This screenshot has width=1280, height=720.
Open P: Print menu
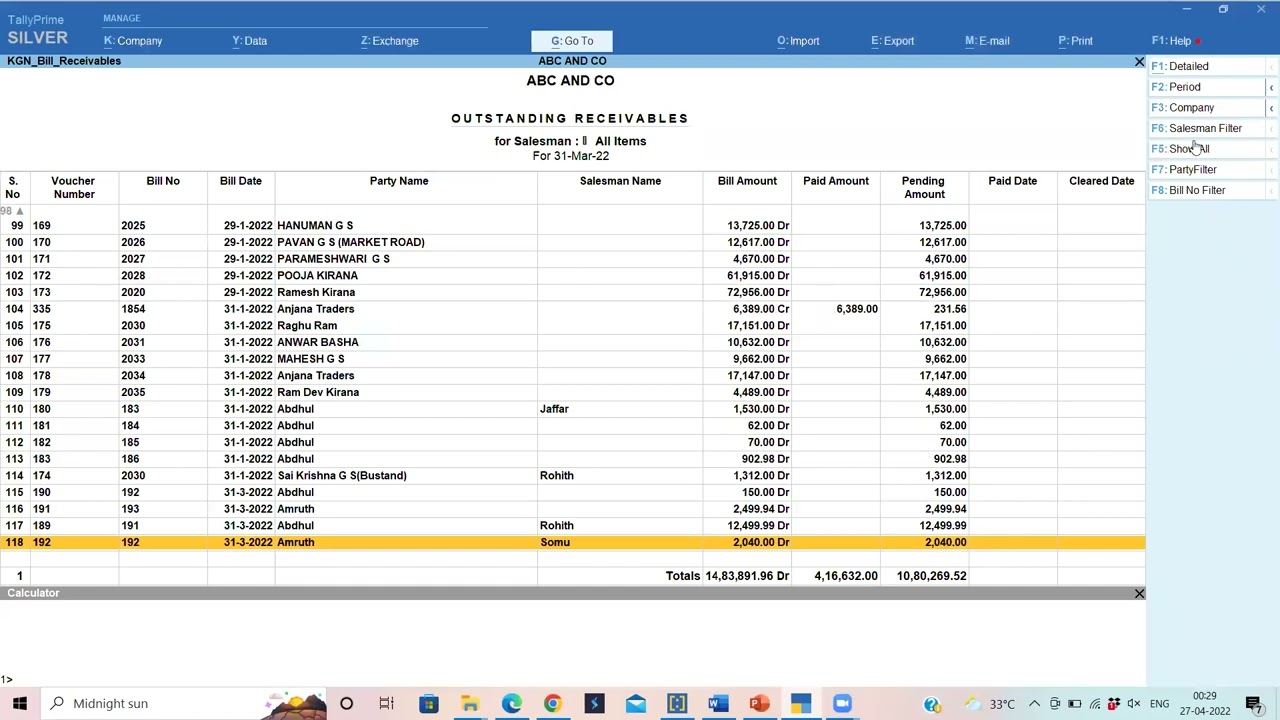click(x=1075, y=41)
